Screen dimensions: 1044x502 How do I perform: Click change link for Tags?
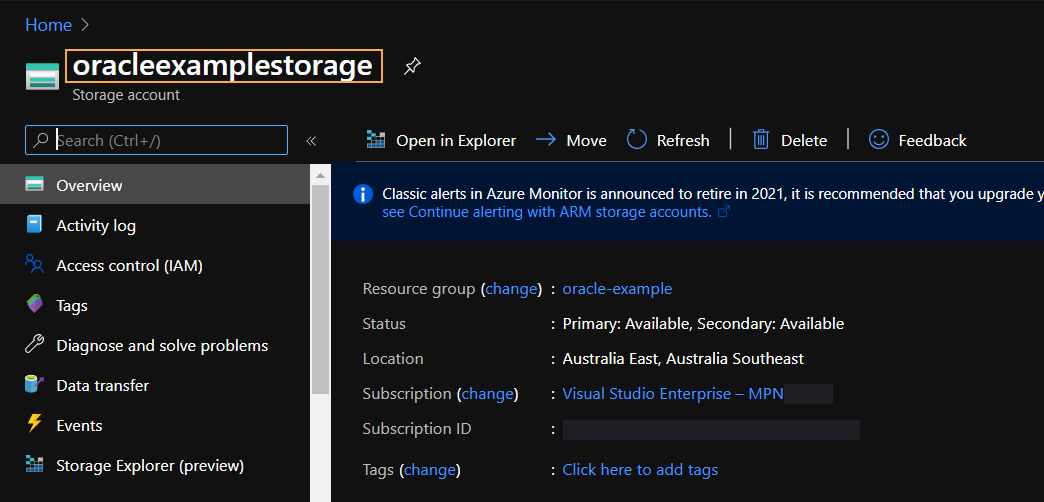[430, 469]
